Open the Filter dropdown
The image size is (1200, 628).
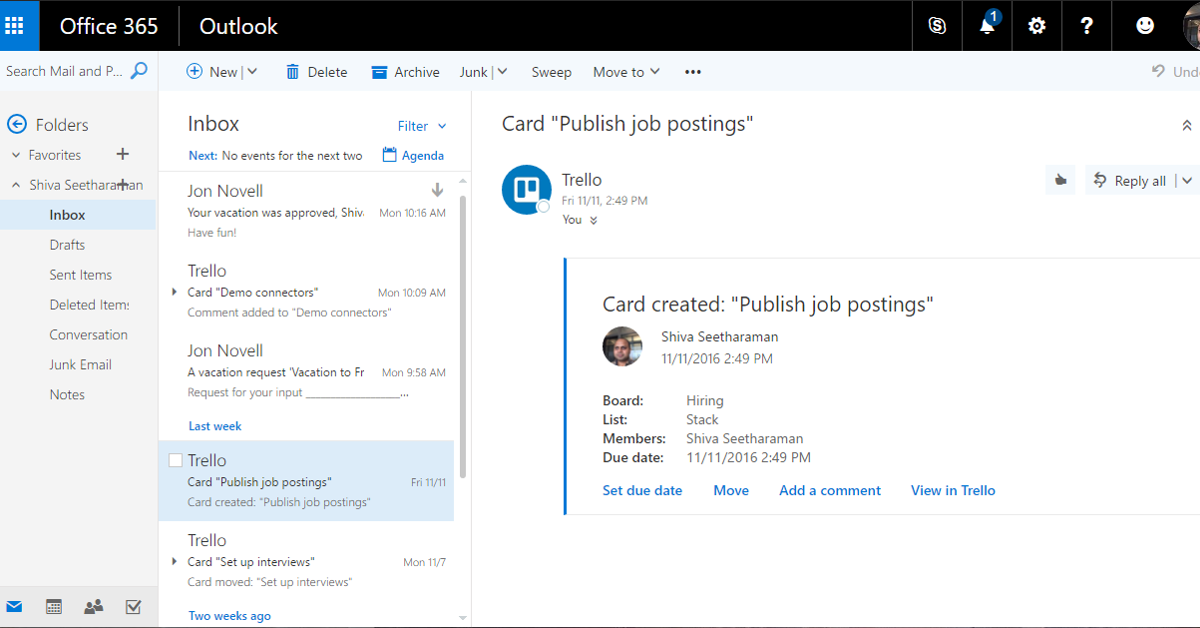422,126
